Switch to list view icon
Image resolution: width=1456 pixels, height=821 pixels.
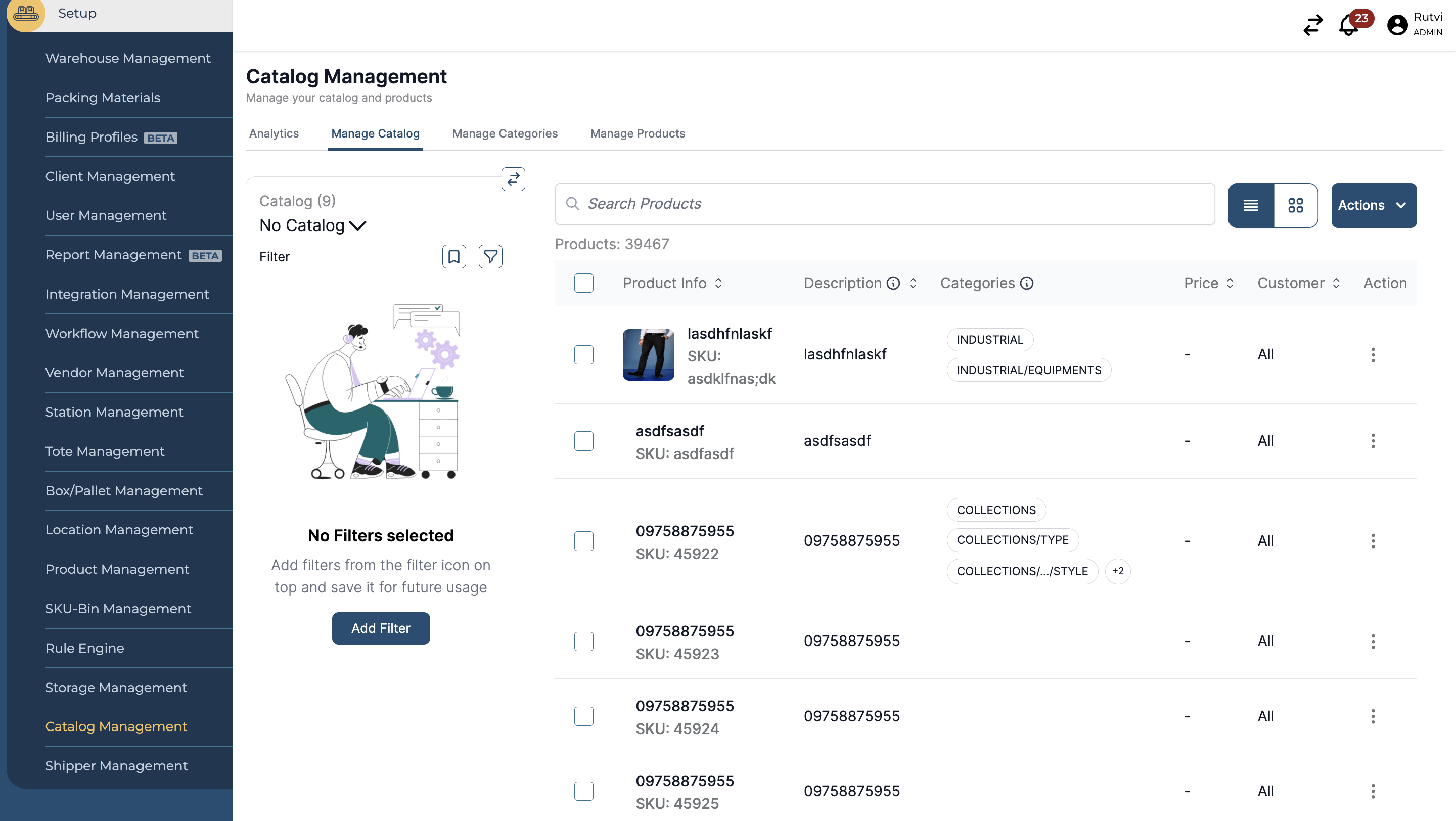1251,205
